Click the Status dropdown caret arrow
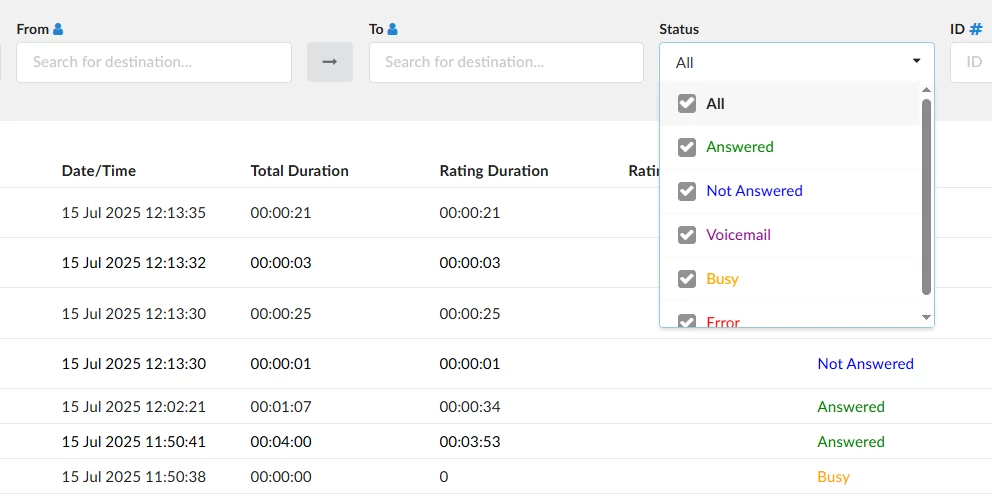The image size is (992, 498). click(x=916, y=62)
